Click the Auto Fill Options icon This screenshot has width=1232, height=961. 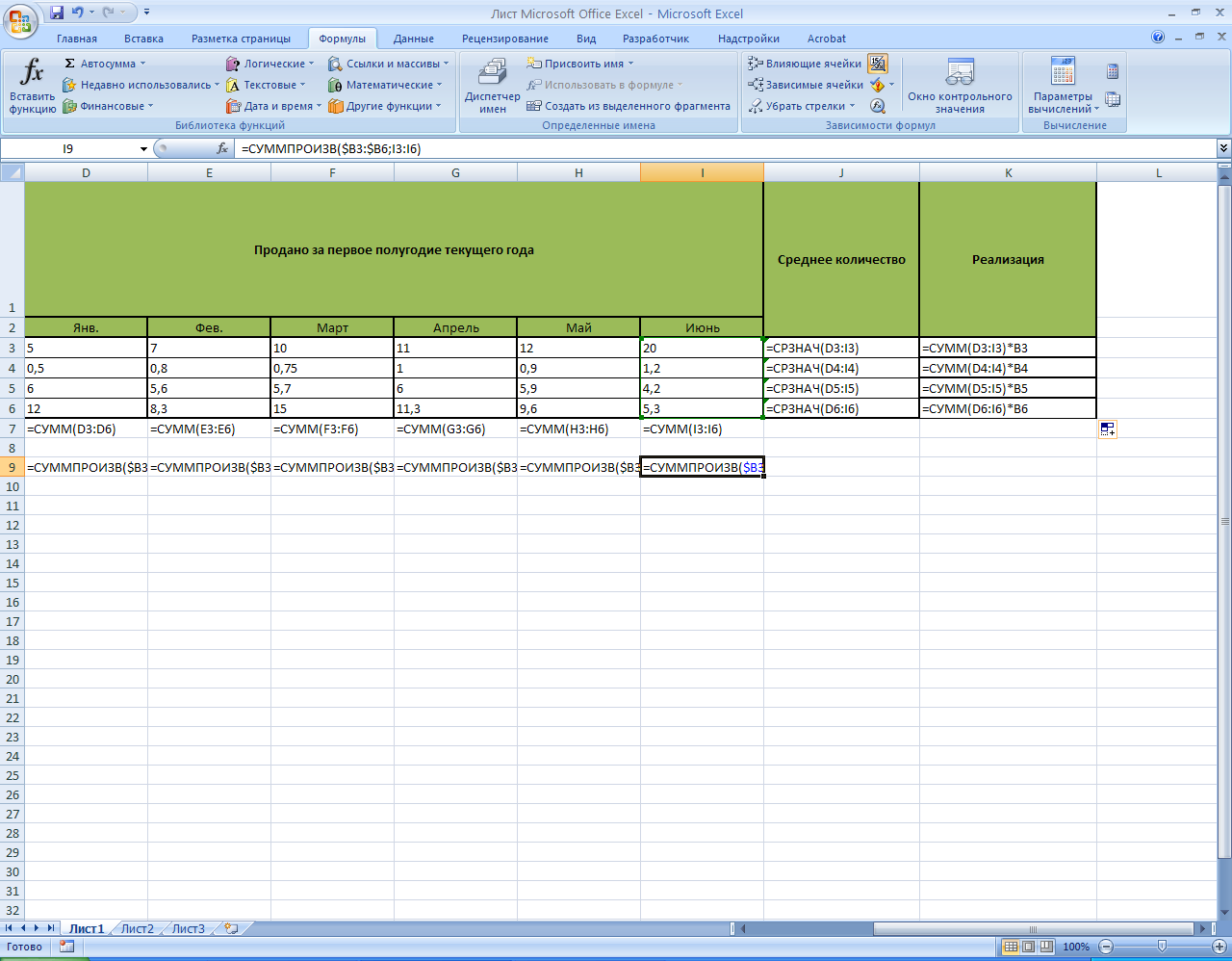[x=1107, y=429]
